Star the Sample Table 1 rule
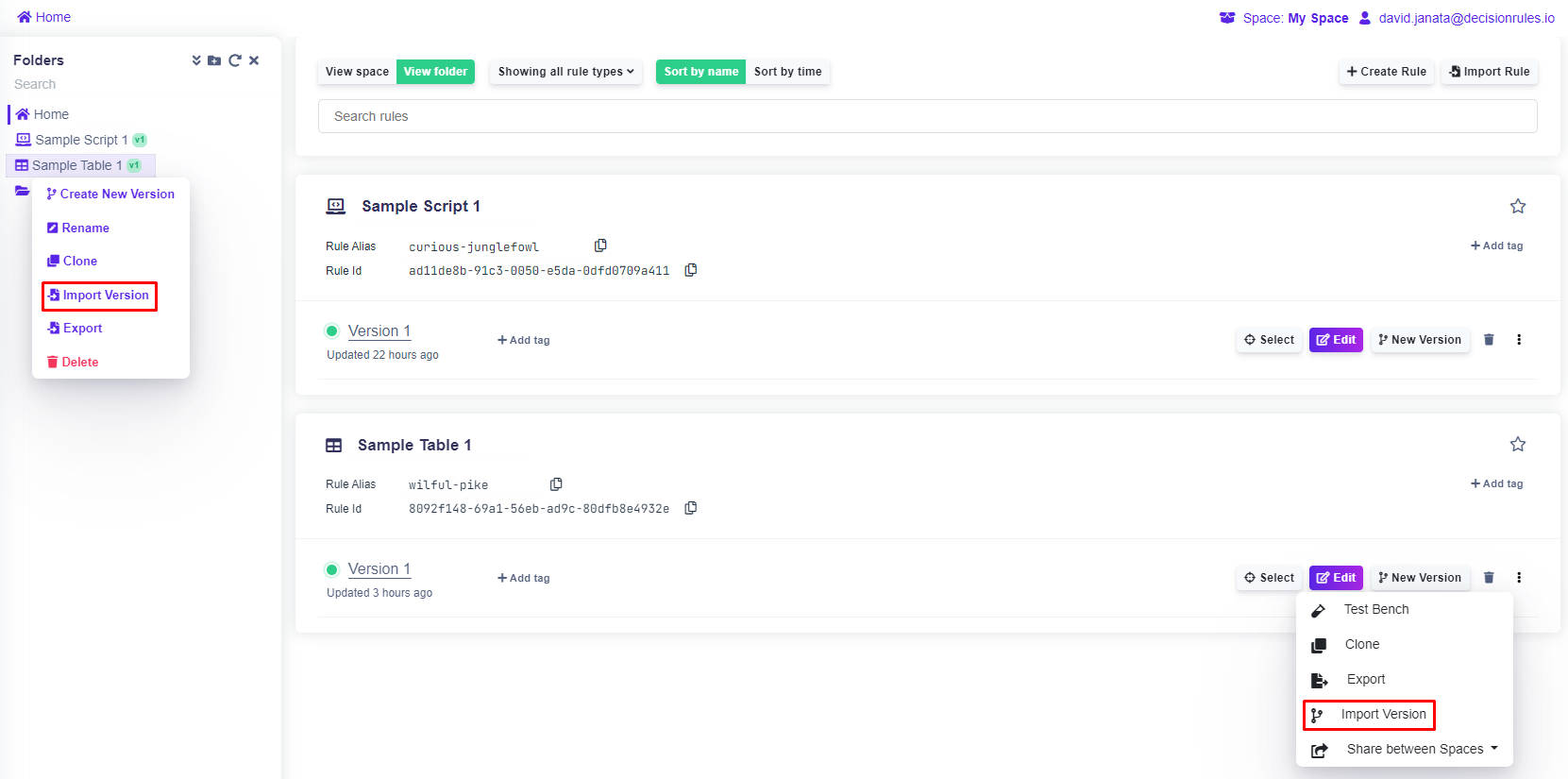The width and height of the screenshot is (1568, 779). (x=1517, y=444)
